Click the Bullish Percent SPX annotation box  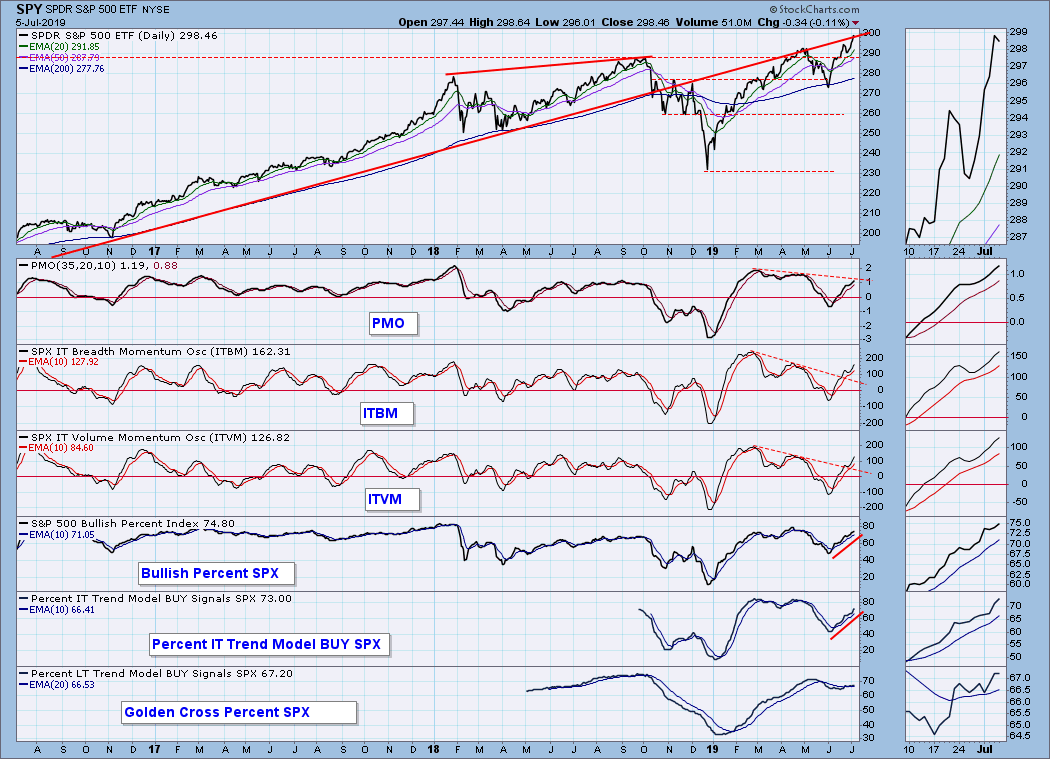(216, 573)
